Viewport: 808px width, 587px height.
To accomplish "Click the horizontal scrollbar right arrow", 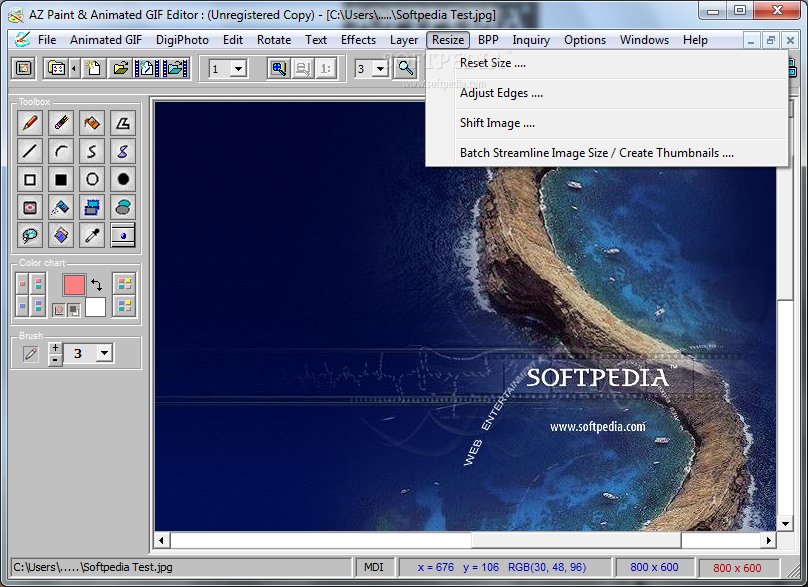I will pos(768,540).
